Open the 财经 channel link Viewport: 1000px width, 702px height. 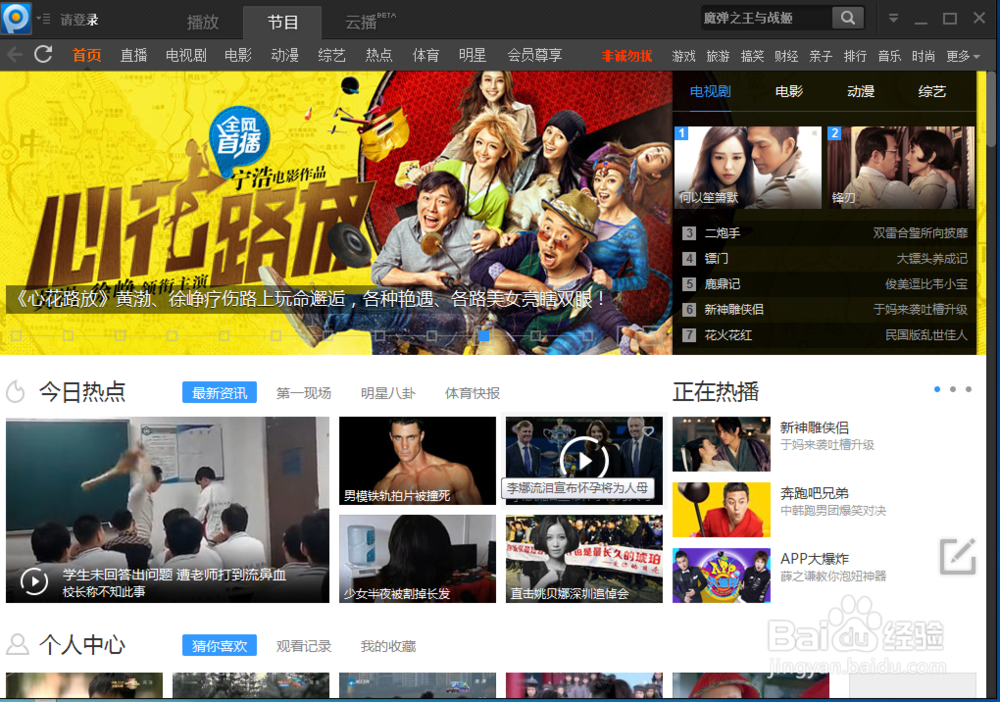[x=786, y=56]
